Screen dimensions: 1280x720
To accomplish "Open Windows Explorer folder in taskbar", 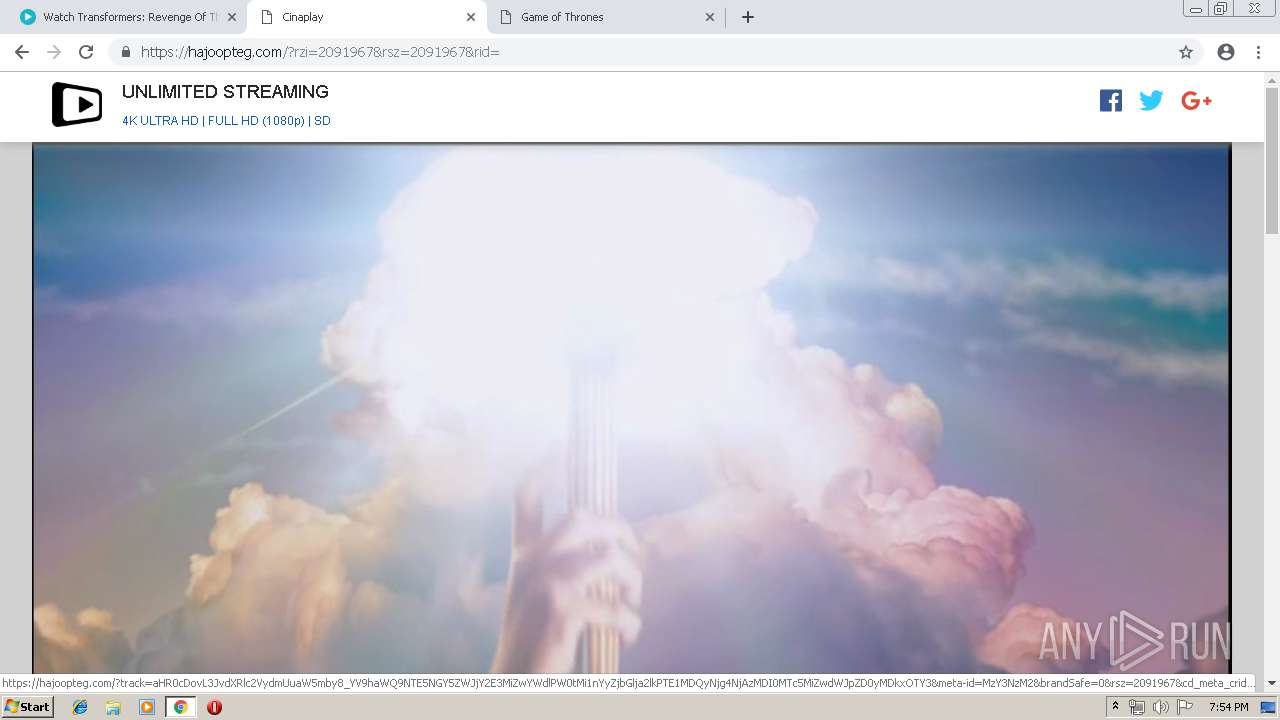I will 113,707.
